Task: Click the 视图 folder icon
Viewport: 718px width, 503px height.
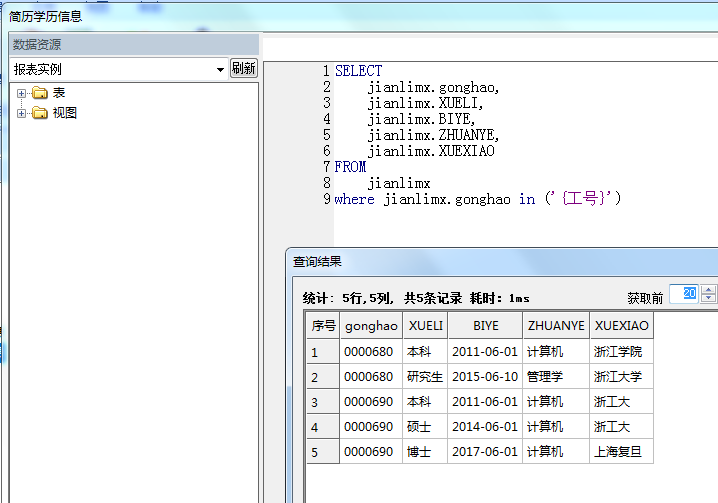Action: [40, 113]
